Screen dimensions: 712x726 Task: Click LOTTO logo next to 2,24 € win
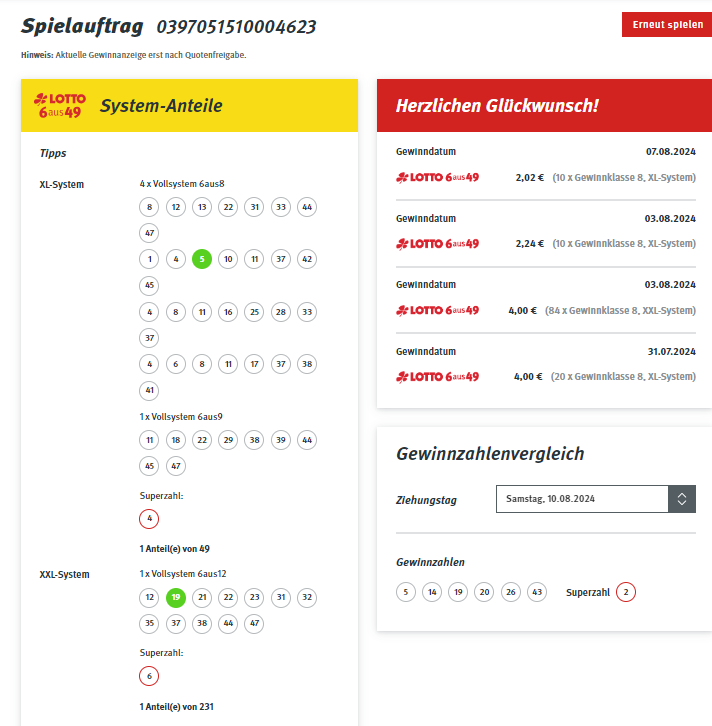[x=437, y=244]
